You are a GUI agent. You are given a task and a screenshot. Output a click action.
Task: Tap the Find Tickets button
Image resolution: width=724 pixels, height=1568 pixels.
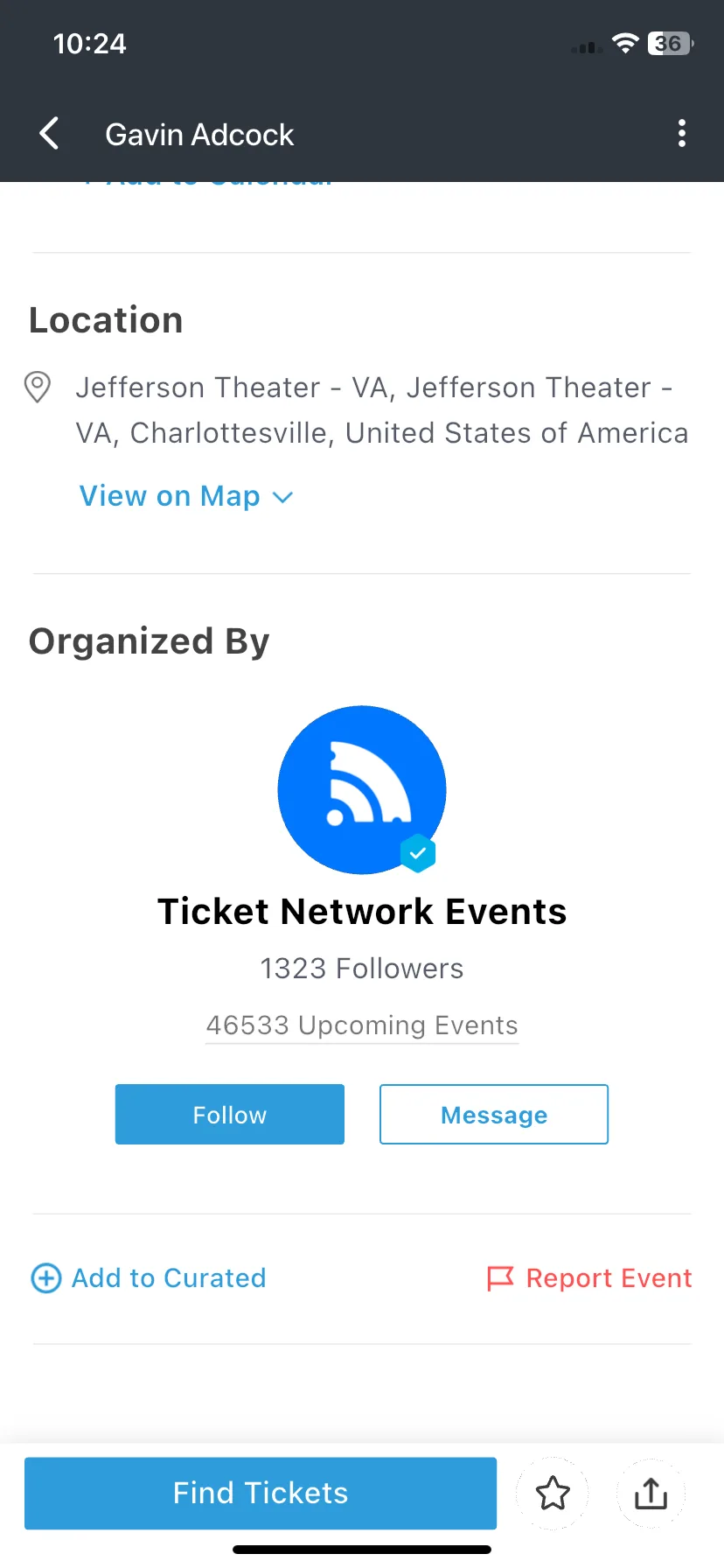[261, 1493]
